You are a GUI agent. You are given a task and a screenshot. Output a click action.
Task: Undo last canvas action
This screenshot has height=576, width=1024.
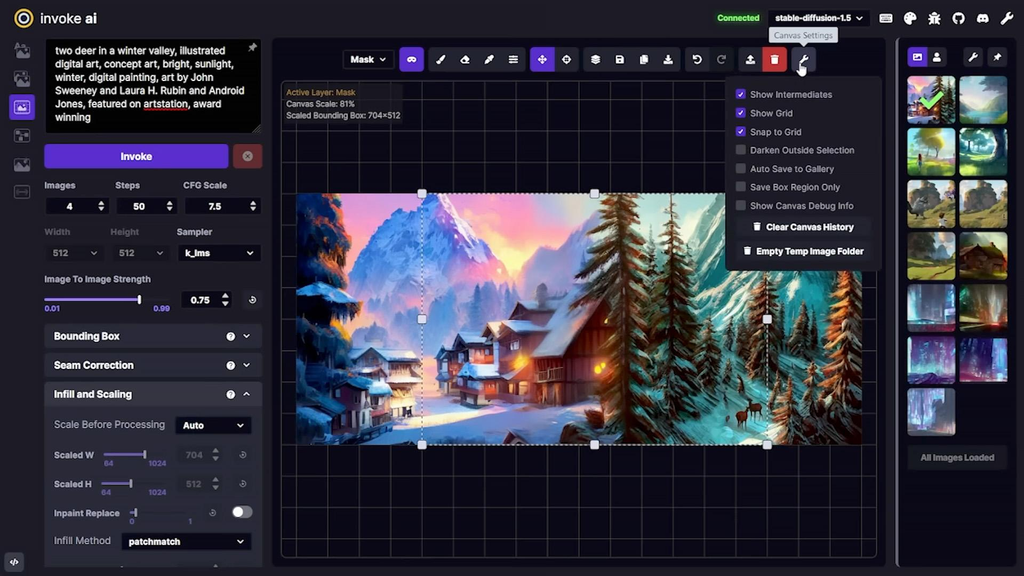click(697, 59)
